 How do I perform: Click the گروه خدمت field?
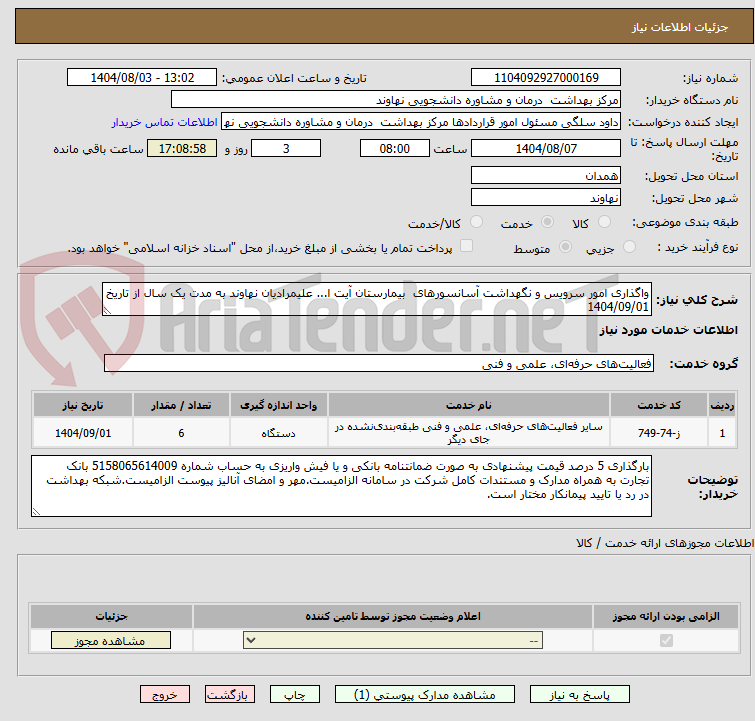pyautogui.click(x=378, y=364)
